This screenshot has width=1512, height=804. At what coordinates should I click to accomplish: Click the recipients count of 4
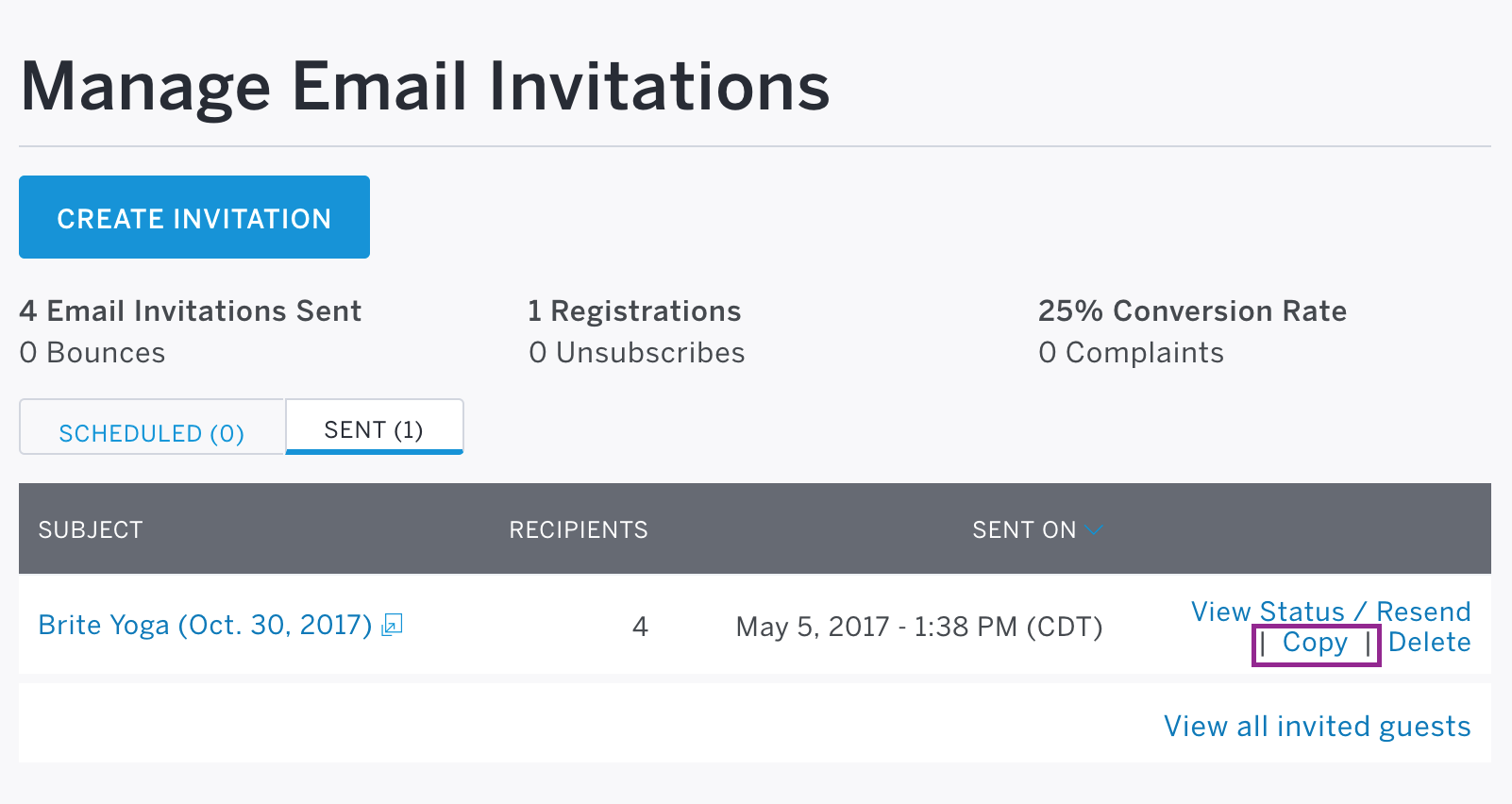(640, 627)
